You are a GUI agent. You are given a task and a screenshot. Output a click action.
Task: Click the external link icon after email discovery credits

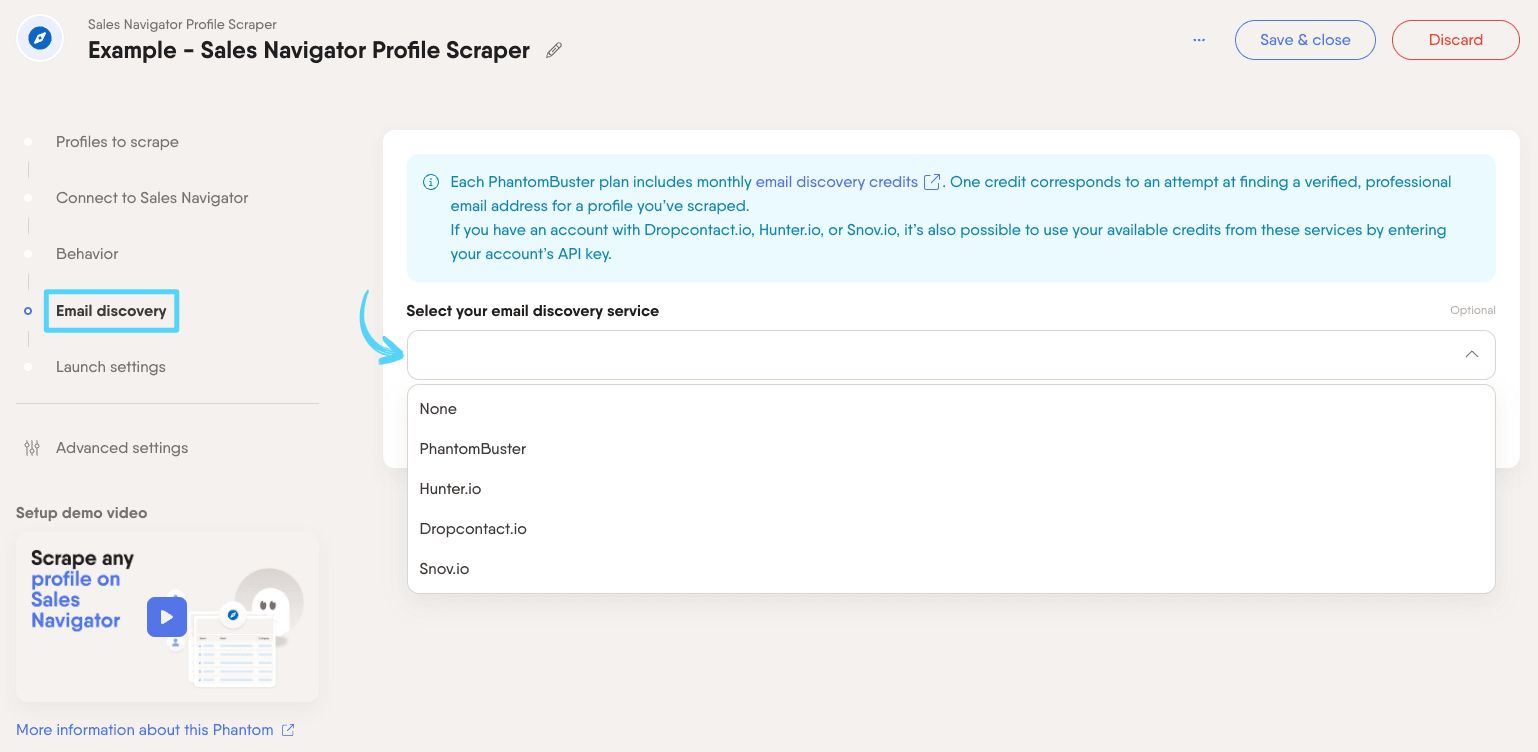click(x=932, y=182)
